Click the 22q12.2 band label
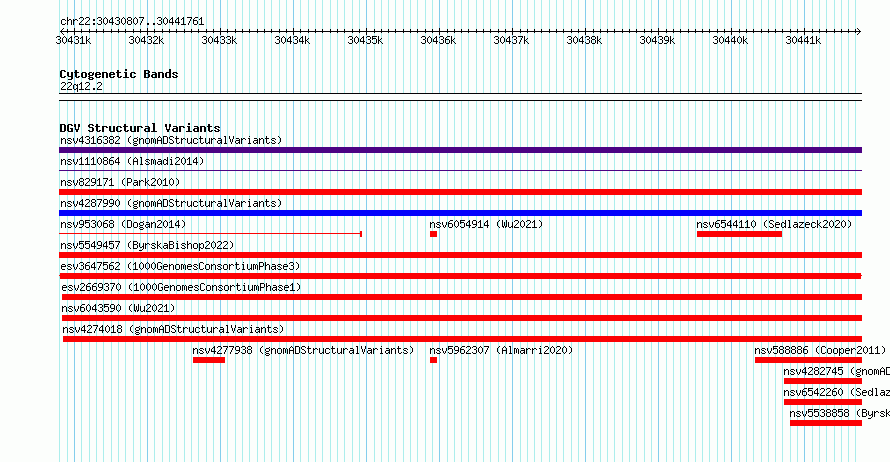The width and height of the screenshot is (890, 462). [x=81, y=86]
